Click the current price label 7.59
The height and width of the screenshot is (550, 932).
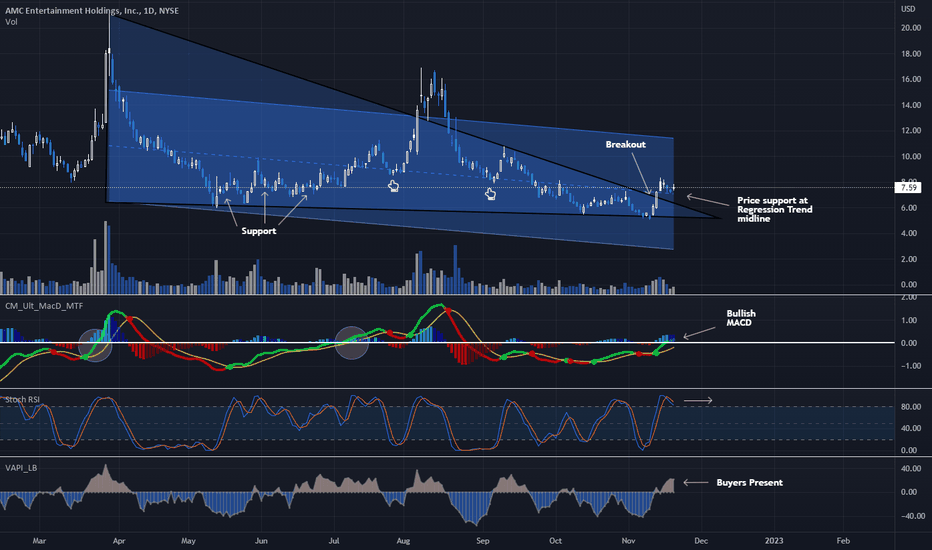(908, 187)
